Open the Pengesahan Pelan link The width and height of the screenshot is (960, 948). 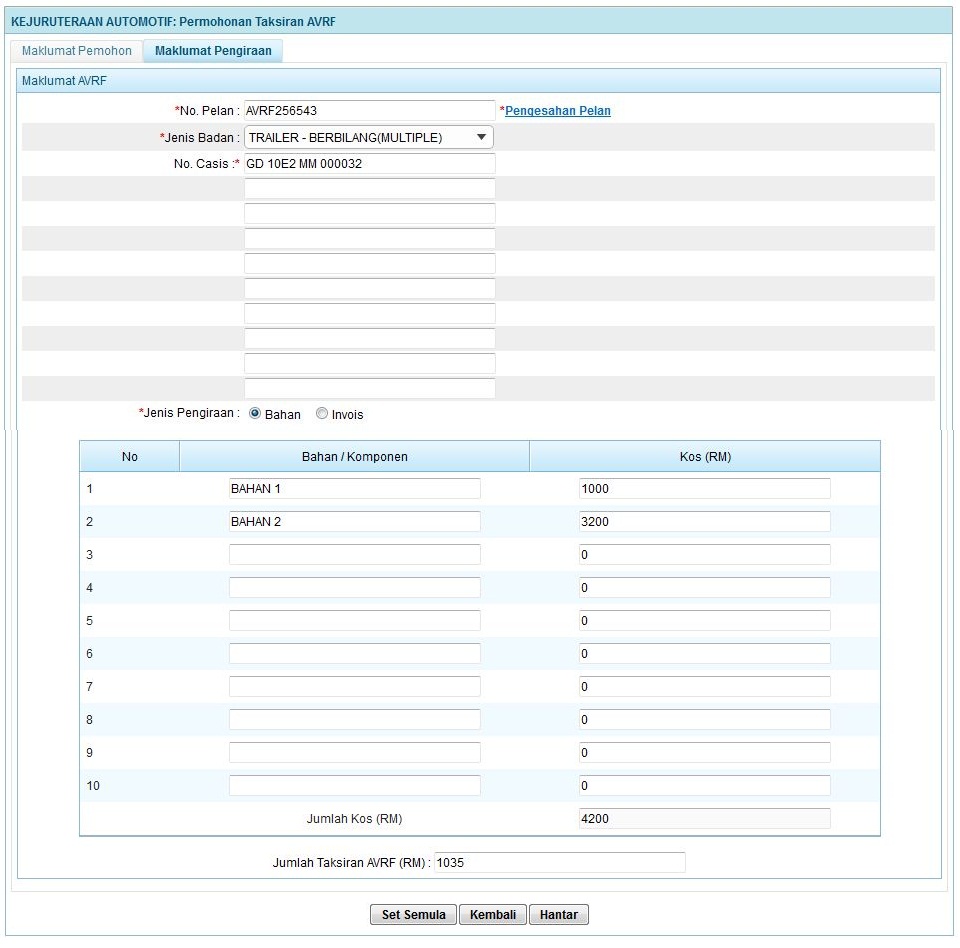tap(557, 111)
